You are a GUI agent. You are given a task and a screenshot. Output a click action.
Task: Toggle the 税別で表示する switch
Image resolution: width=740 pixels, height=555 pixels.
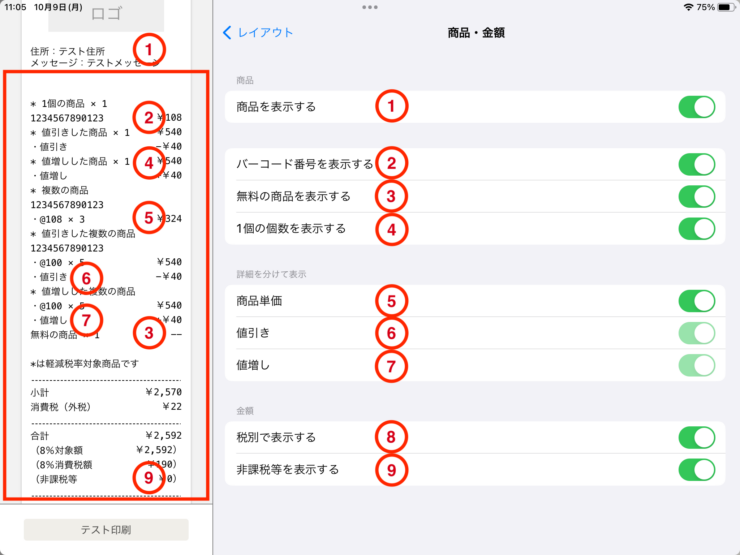coord(697,437)
